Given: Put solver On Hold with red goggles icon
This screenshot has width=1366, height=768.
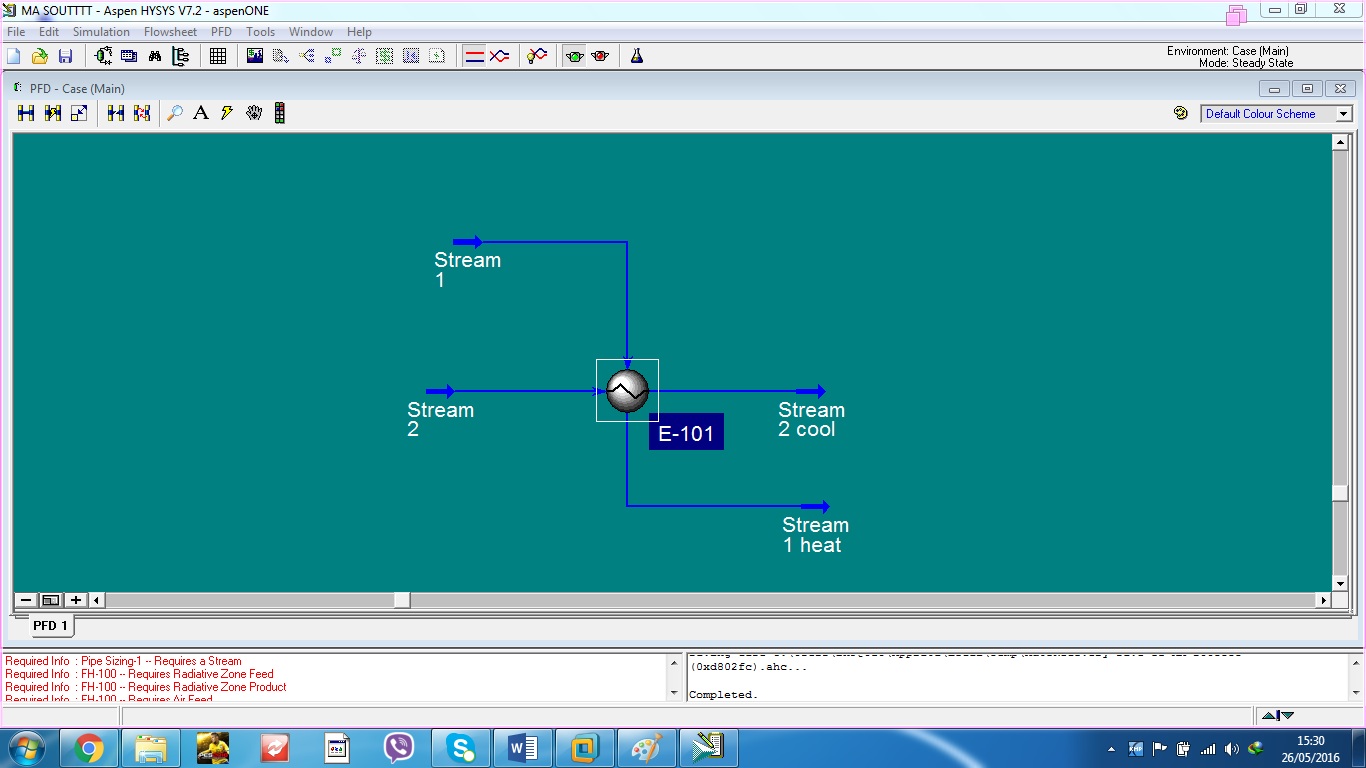Looking at the screenshot, I should point(601,55).
